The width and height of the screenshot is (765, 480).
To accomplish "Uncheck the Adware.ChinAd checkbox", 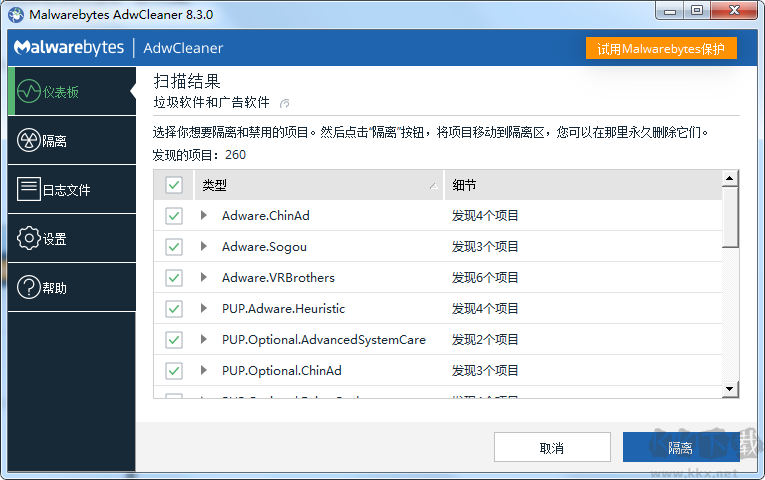I will [x=174, y=216].
